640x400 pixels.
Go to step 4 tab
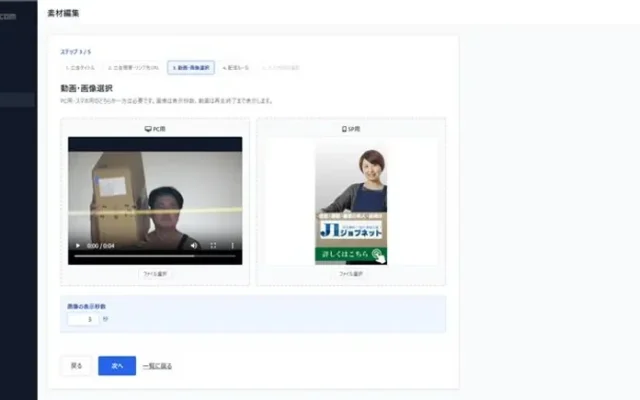coord(236,68)
